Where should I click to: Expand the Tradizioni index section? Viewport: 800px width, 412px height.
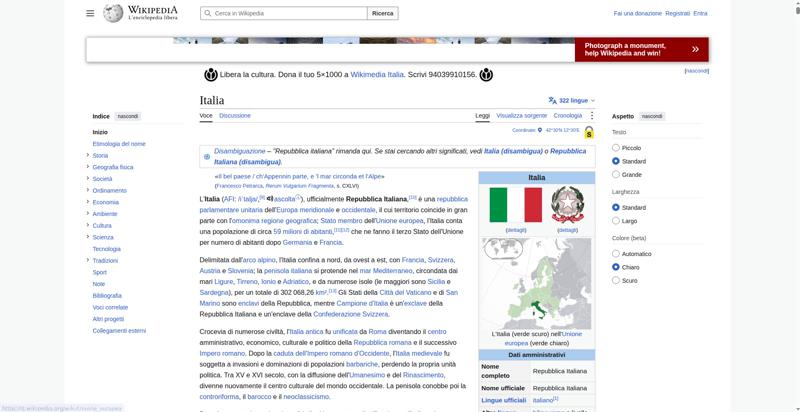coord(88,261)
